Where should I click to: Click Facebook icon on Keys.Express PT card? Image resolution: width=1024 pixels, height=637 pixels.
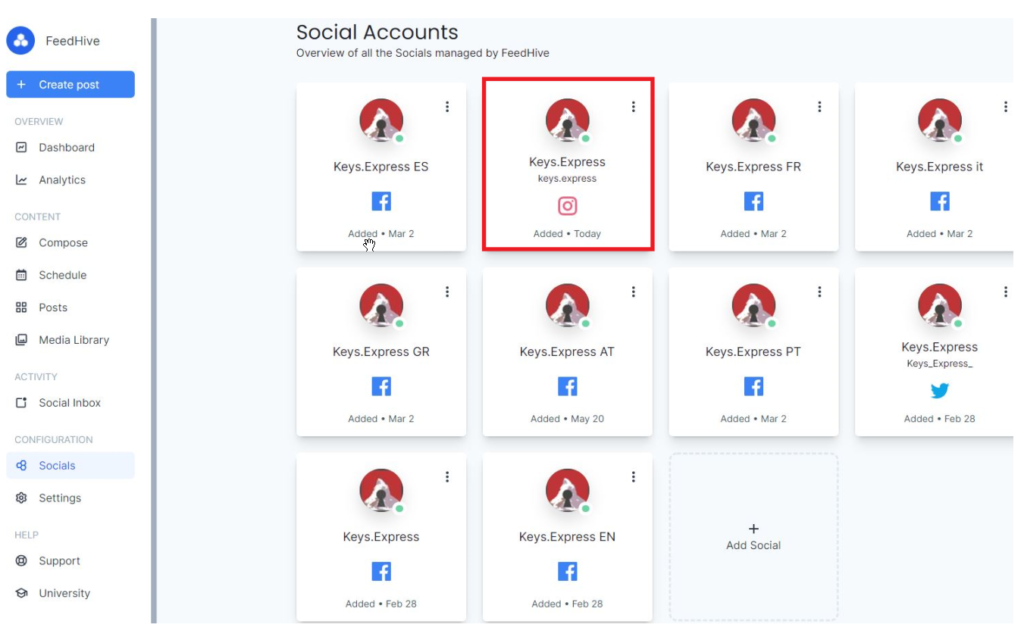(753, 386)
